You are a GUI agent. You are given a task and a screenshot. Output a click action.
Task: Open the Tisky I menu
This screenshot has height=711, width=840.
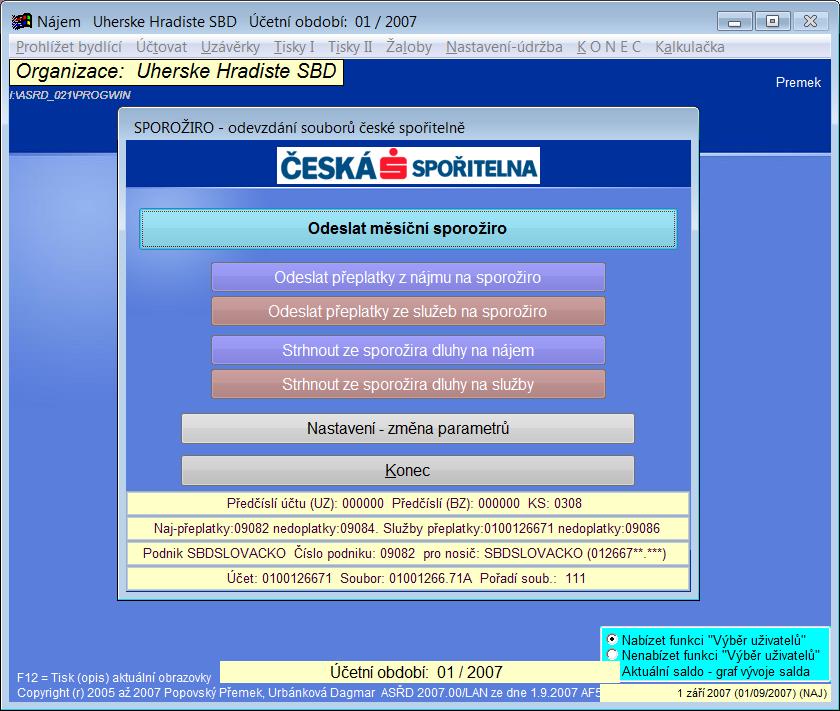(x=294, y=47)
